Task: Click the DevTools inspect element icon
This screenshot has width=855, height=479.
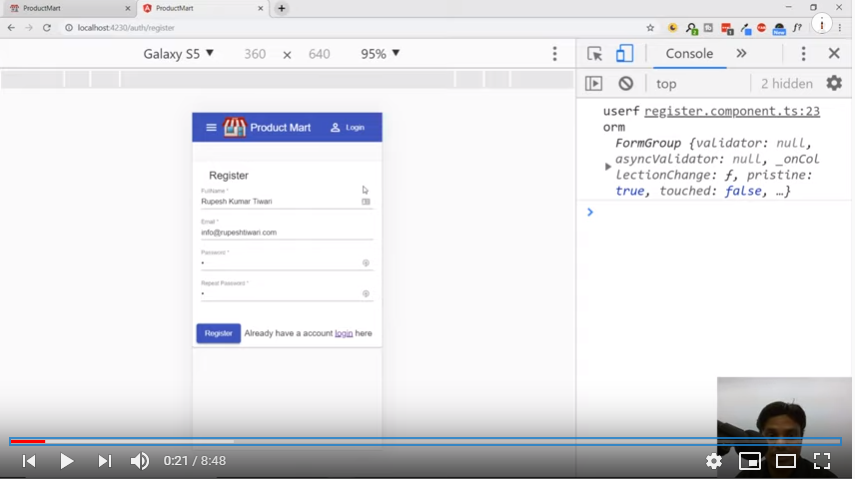Action: [x=595, y=54]
